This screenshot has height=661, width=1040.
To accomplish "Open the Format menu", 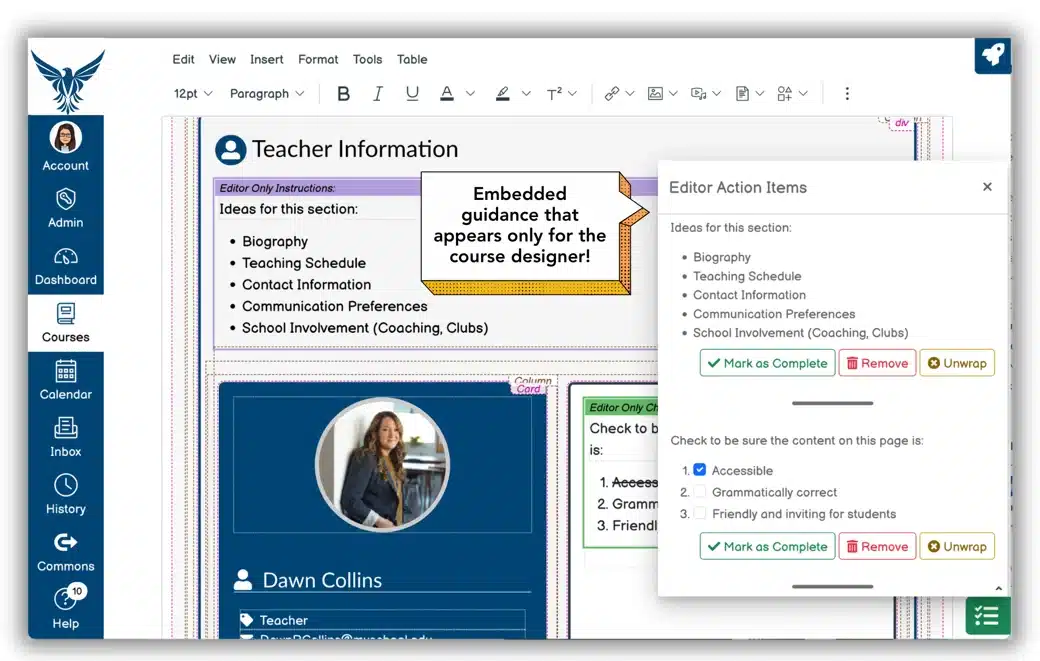I will [318, 59].
